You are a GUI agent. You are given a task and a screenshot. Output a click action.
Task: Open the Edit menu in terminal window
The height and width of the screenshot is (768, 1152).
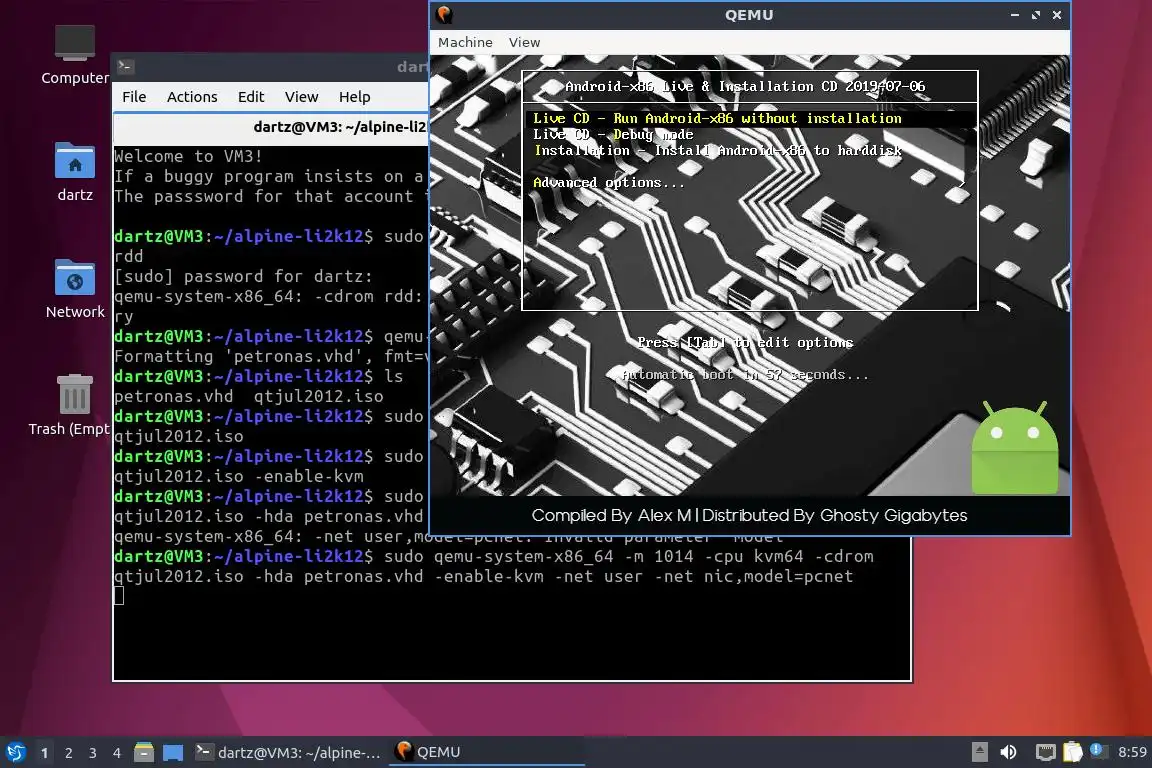(x=251, y=97)
